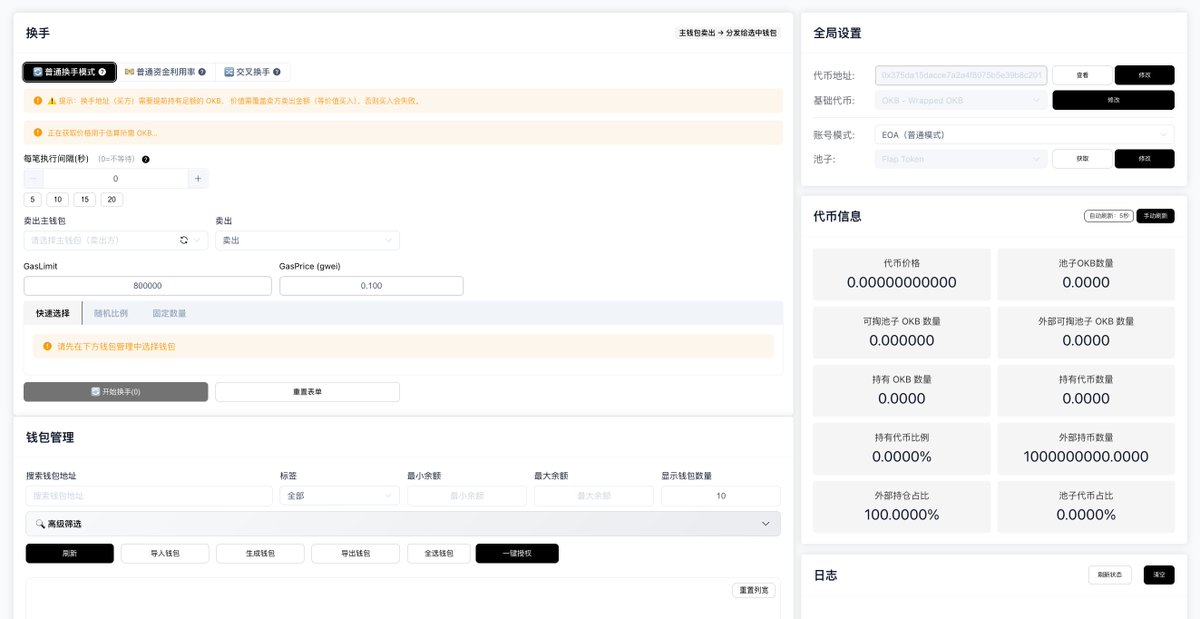Click the 清空 log button

point(1159,575)
